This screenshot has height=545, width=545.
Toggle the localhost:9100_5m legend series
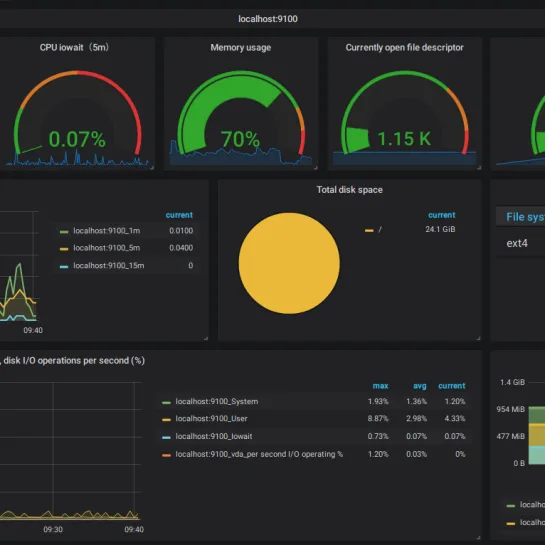click(x=107, y=248)
